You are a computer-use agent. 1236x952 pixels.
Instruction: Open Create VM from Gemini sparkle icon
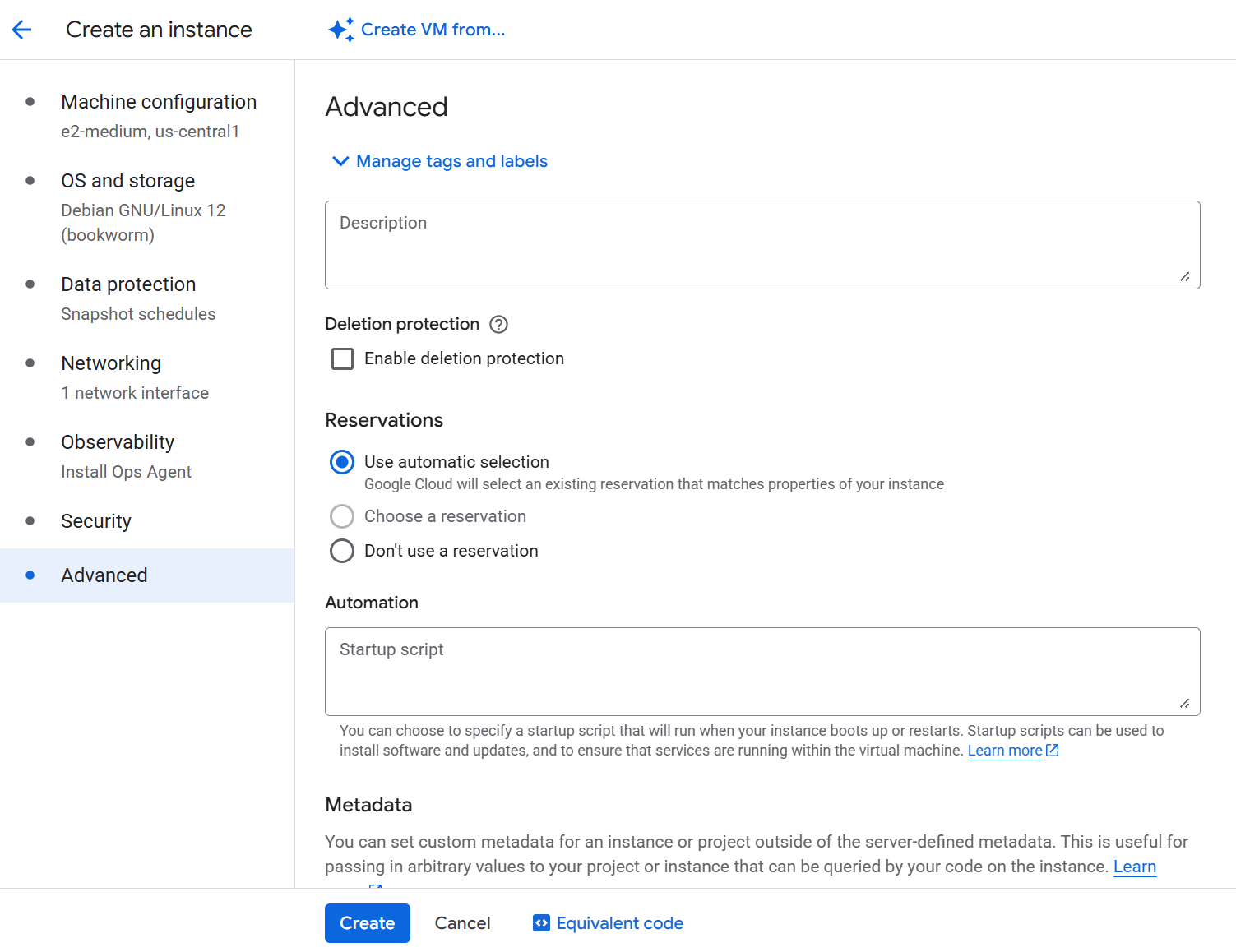tap(341, 29)
